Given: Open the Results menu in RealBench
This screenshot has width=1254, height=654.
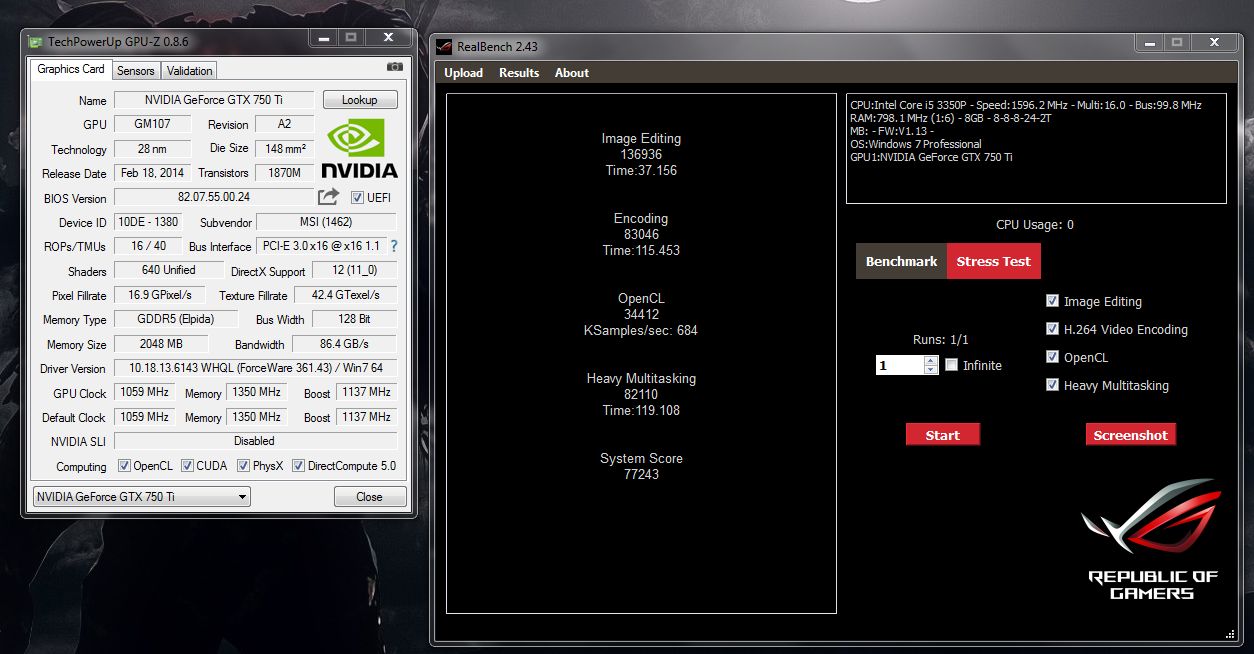Looking at the screenshot, I should 519,73.
